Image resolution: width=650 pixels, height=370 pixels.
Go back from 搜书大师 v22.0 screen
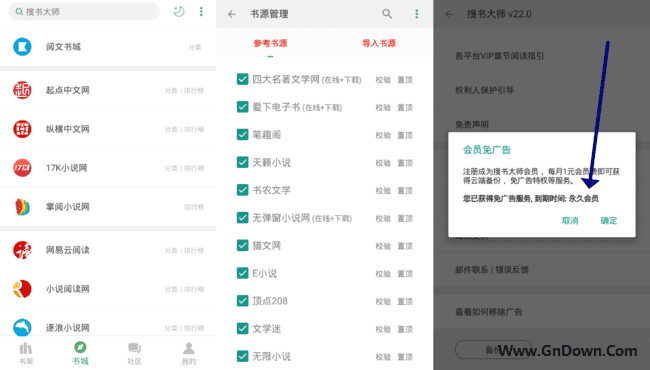tap(449, 14)
